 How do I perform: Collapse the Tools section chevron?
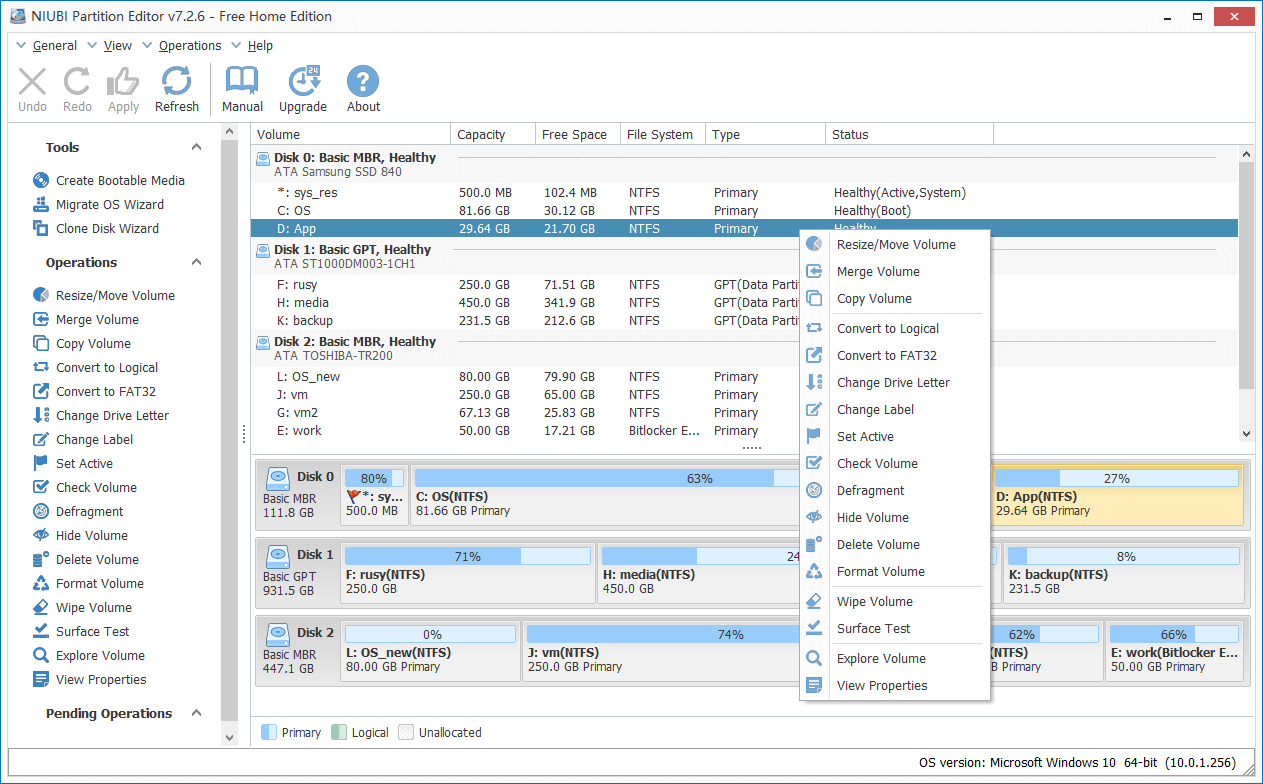(x=196, y=148)
